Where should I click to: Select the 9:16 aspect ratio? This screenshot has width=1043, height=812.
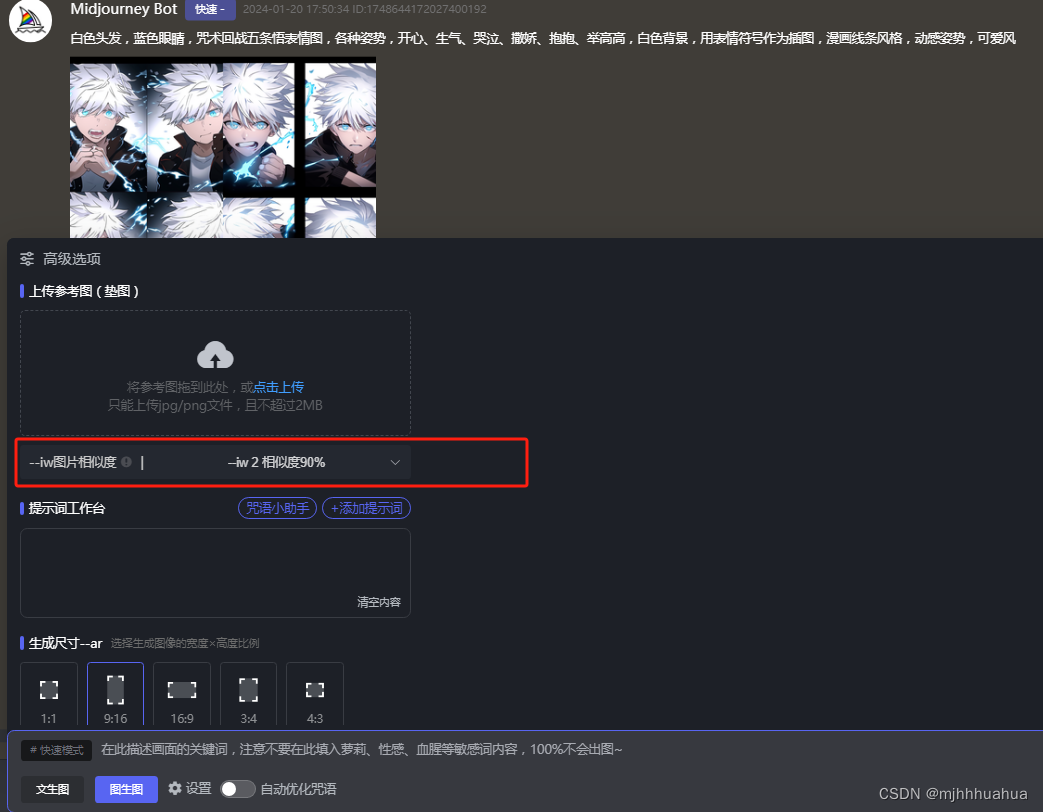tap(115, 693)
